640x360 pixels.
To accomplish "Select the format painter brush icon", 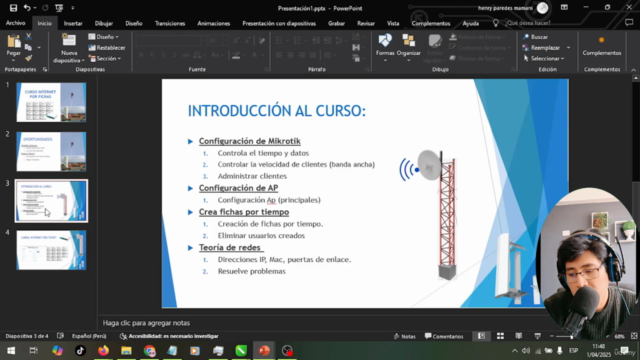I will (29, 58).
